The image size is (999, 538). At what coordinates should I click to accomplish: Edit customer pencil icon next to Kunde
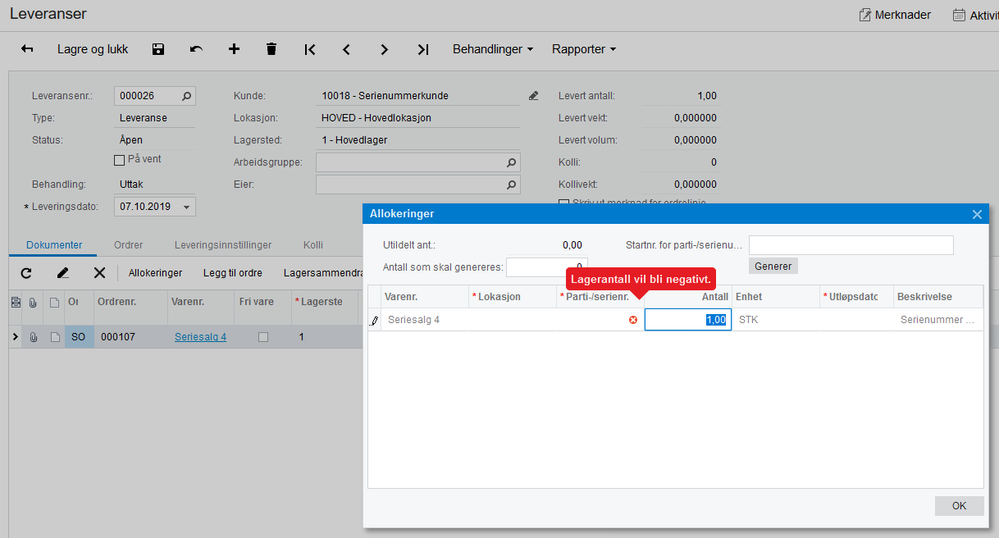(x=533, y=96)
